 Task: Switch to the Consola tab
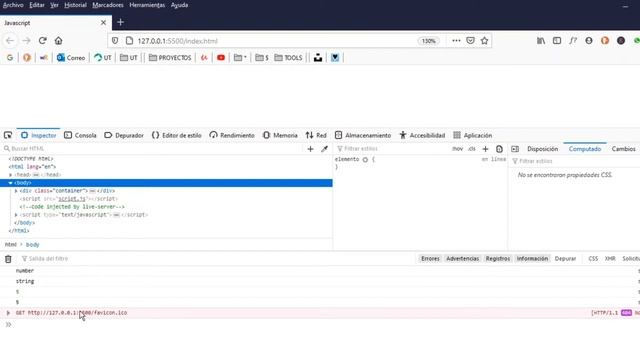pyautogui.click(x=80, y=135)
